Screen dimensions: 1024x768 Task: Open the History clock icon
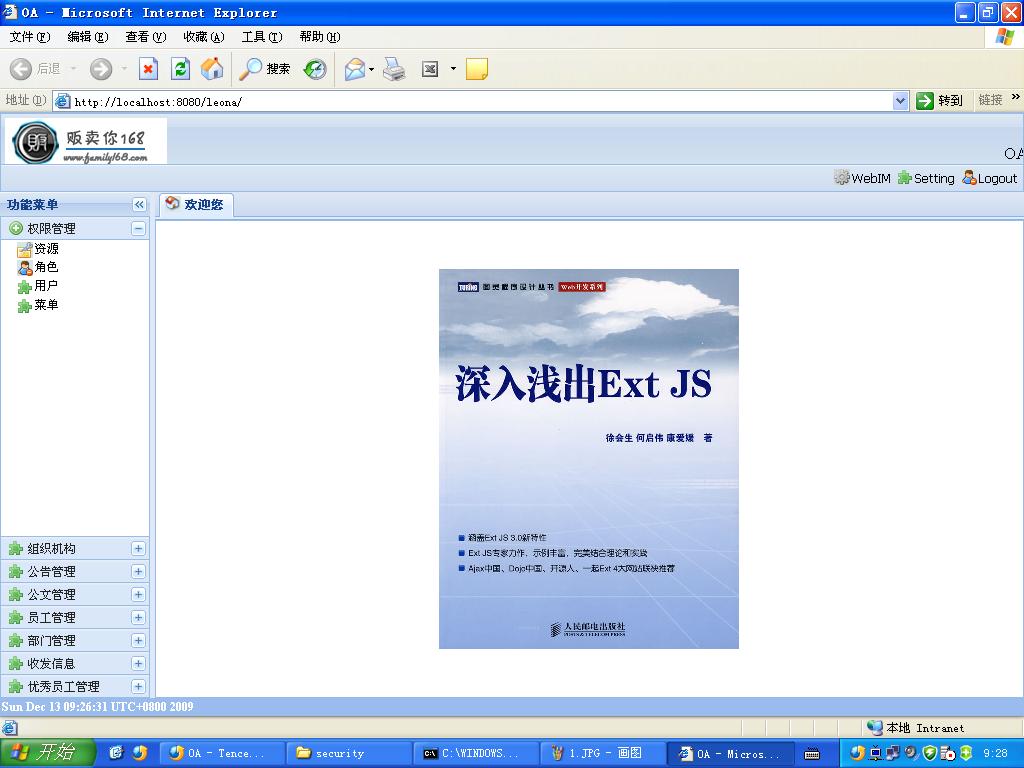315,69
